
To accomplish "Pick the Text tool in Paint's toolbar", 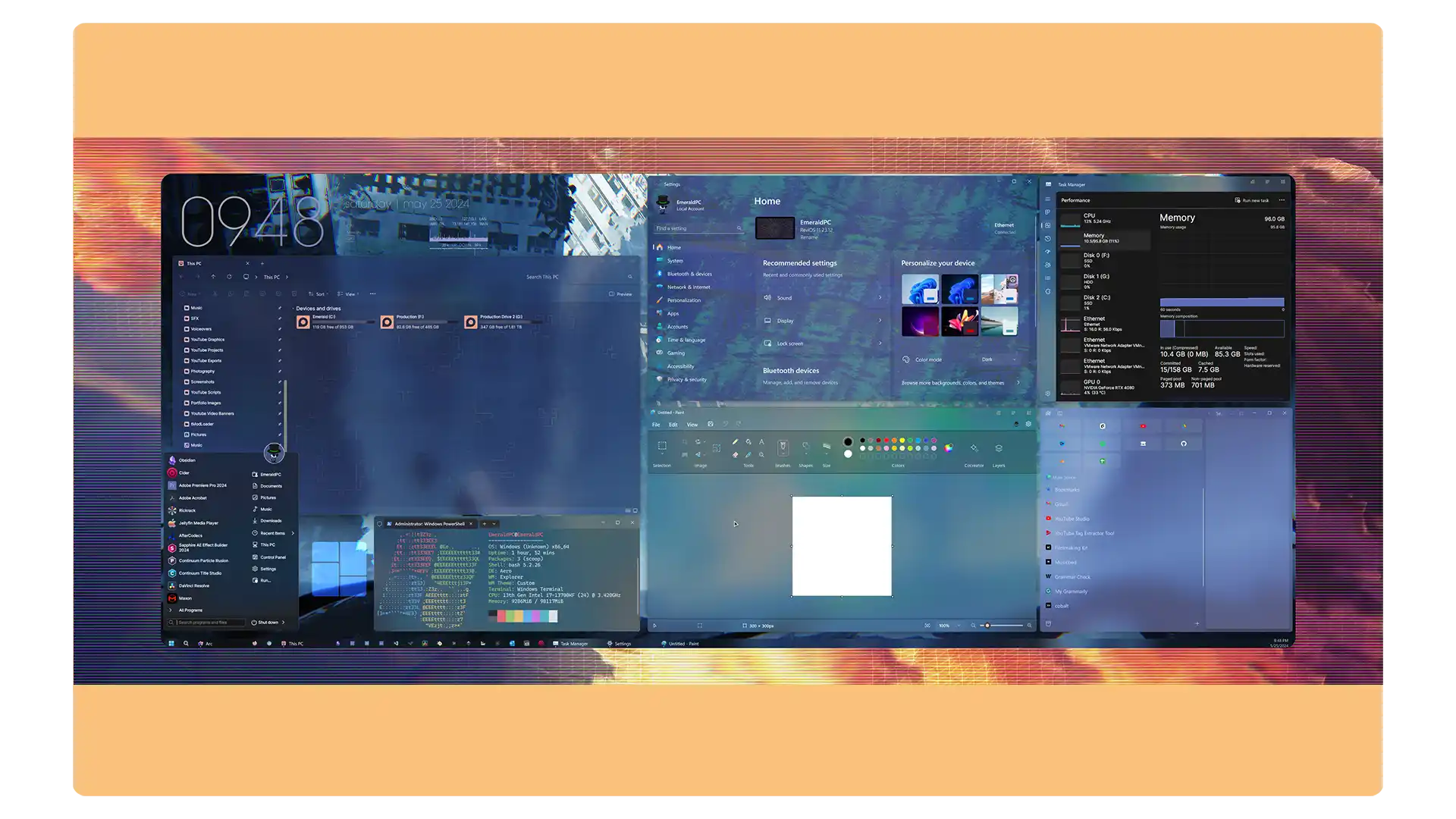I will coord(761,442).
